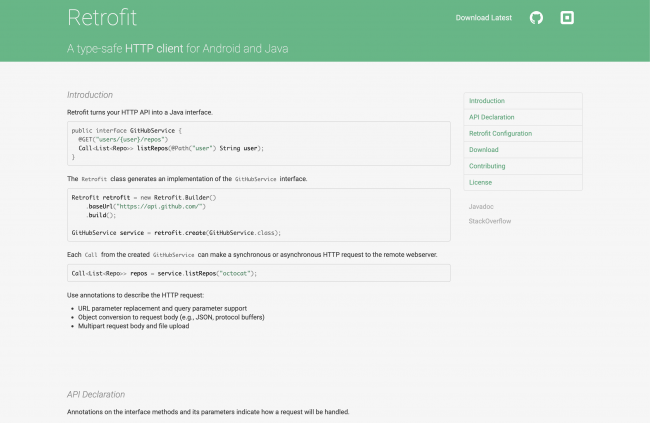Screen dimensions: 650x423
Task: Click the Retrofit.Builder code block
Action: 259,215
